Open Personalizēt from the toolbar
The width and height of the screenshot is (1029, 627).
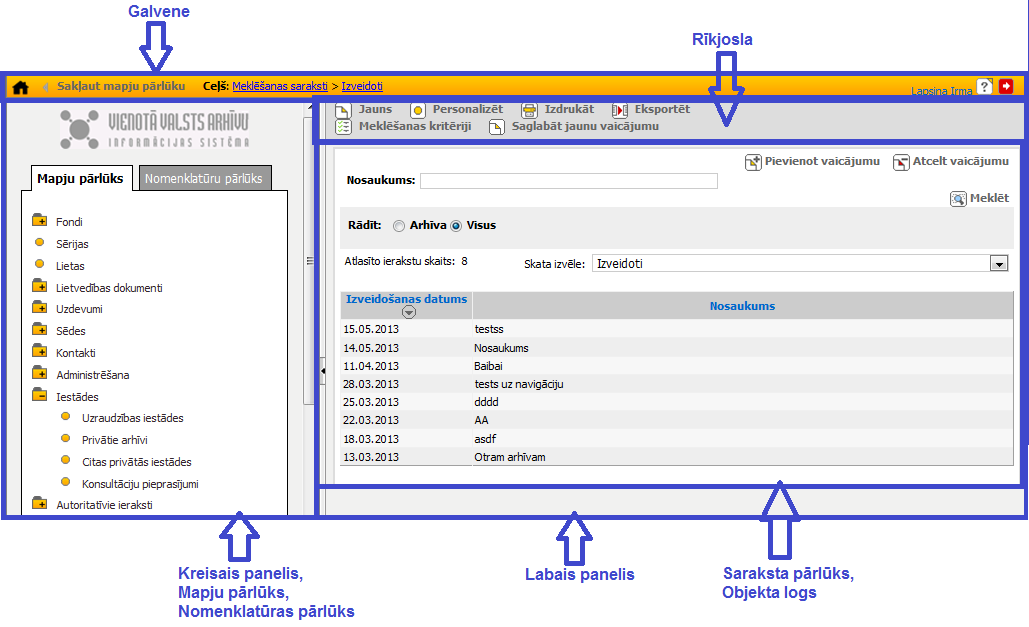(x=418, y=110)
